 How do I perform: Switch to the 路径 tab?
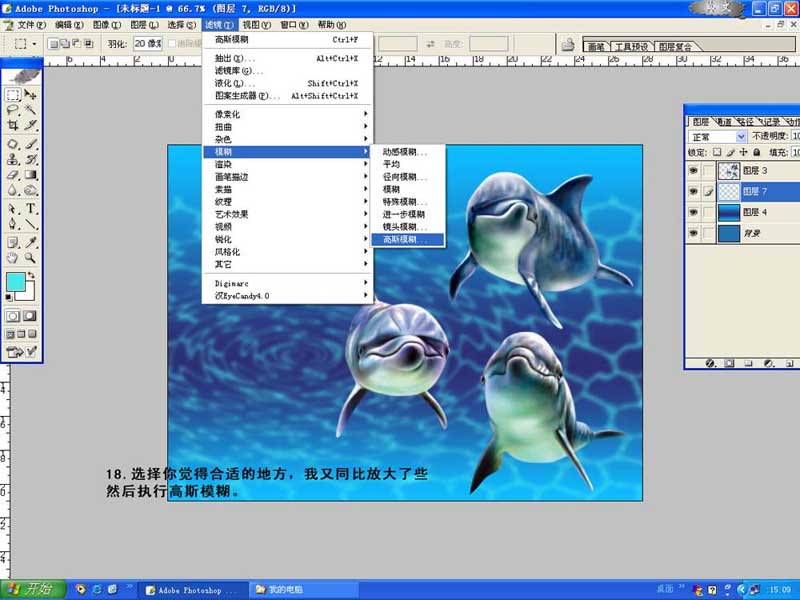pos(745,122)
